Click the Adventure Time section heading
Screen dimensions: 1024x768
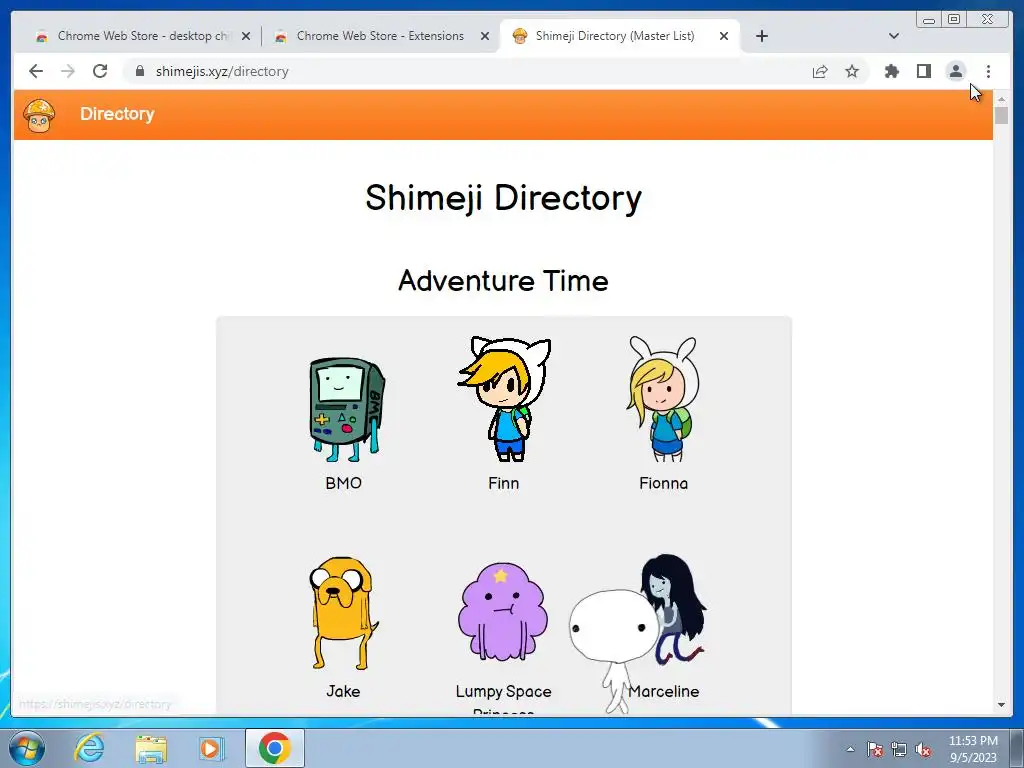(504, 281)
